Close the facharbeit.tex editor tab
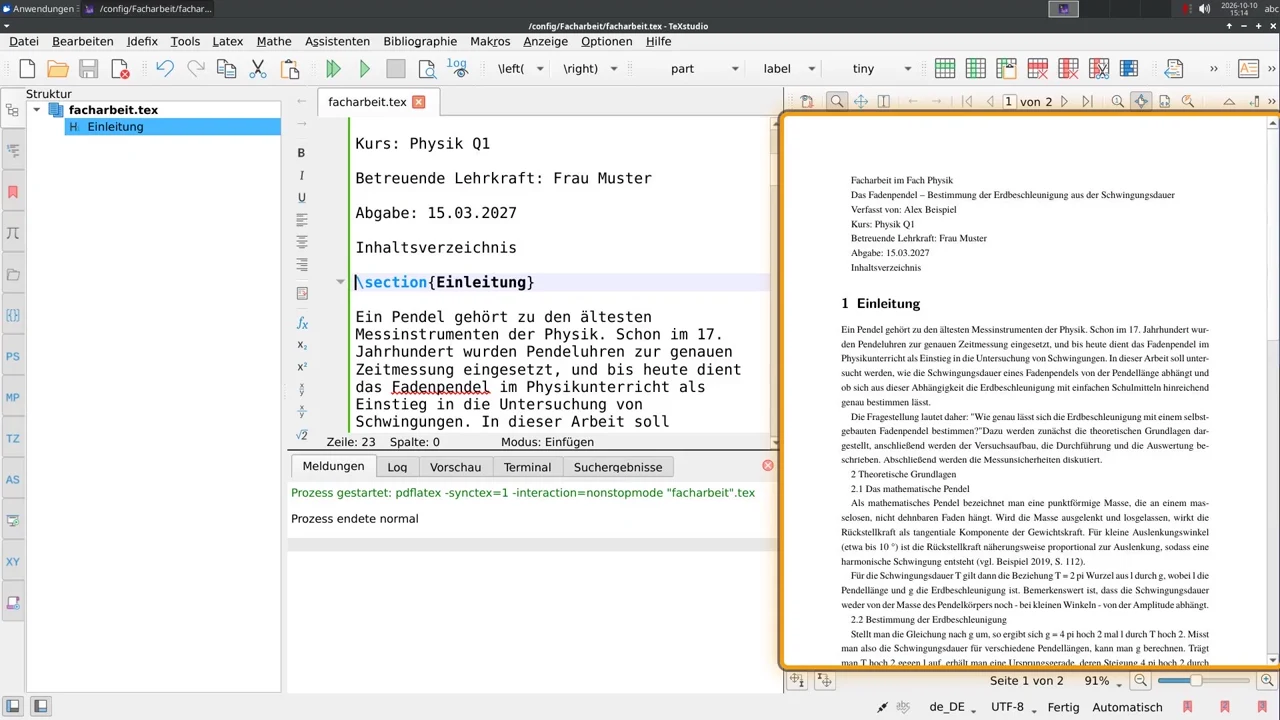Screen dimensions: 1280x720 [419, 102]
